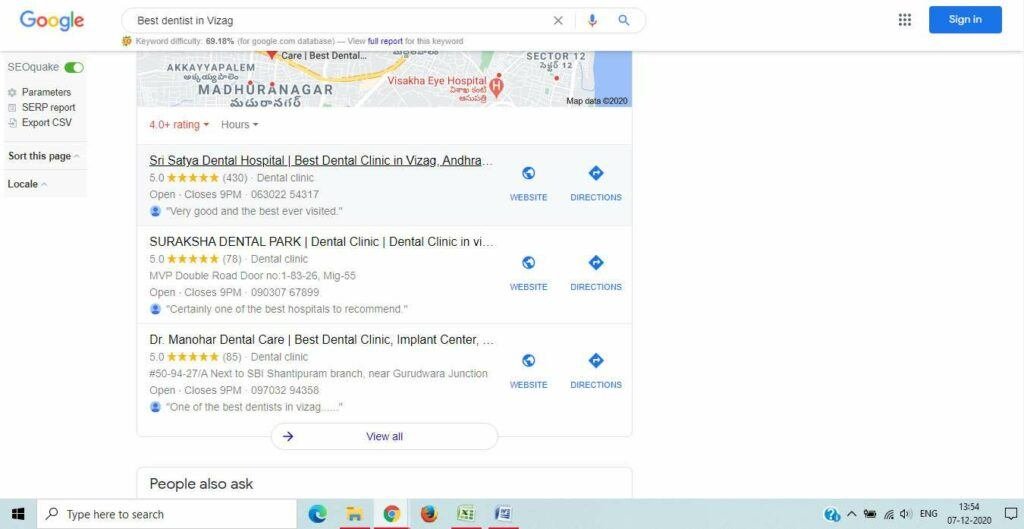Open Microsoft Edge from taskbar
This screenshot has width=1024, height=529.
(317, 514)
